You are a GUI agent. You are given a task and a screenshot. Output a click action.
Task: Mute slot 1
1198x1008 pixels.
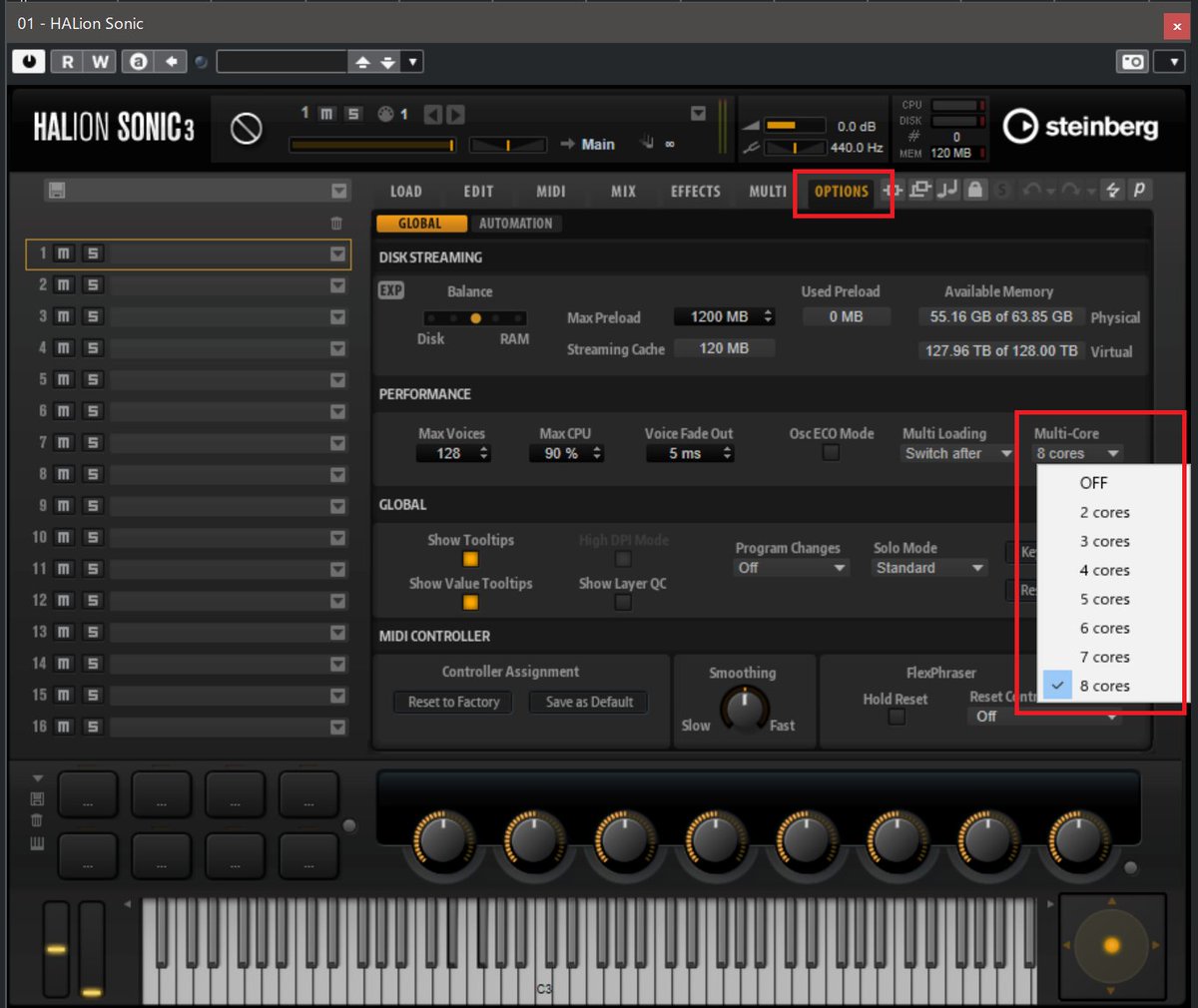tap(63, 253)
